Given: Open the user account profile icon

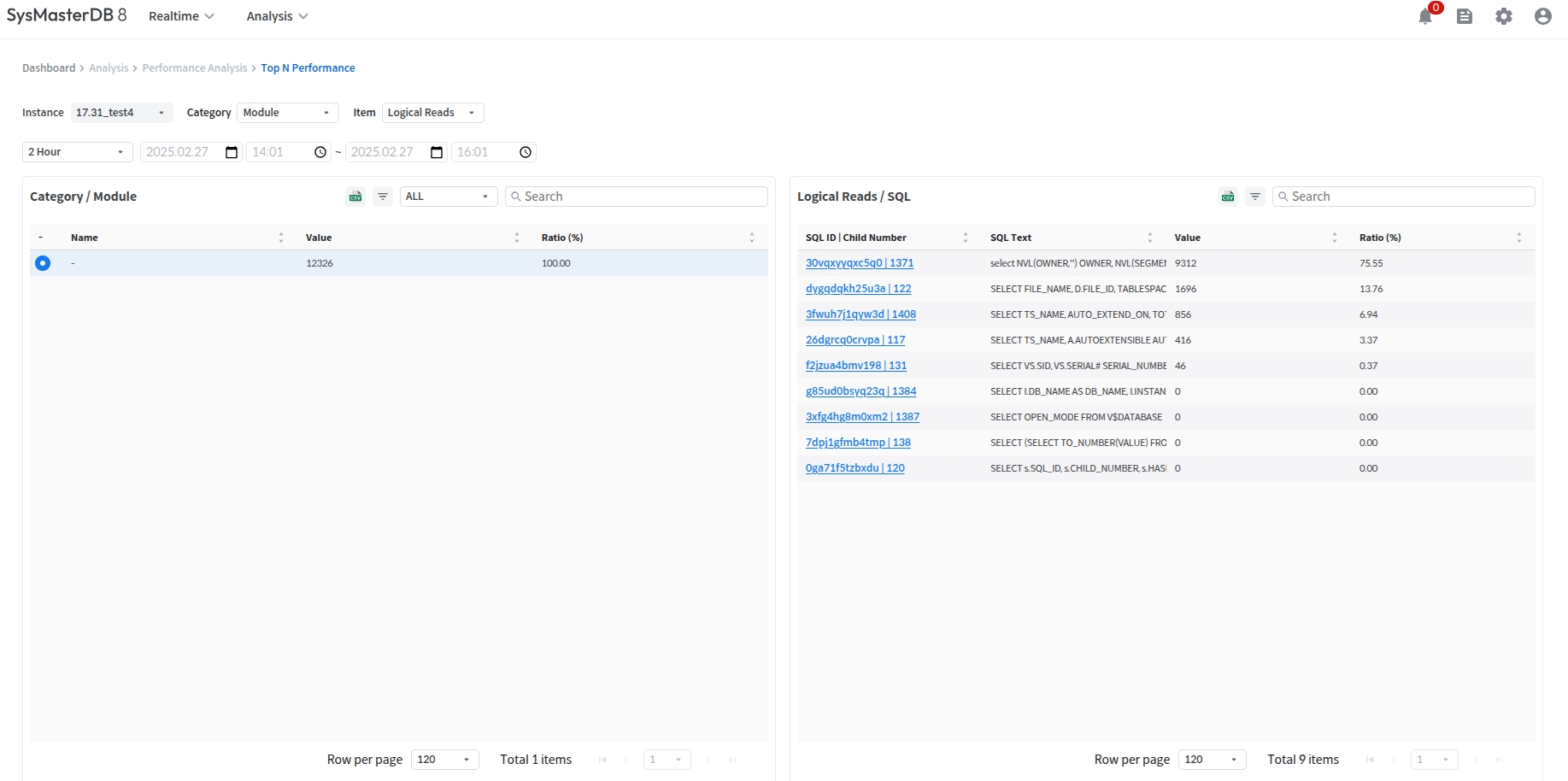Looking at the screenshot, I should (x=1542, y=16).
